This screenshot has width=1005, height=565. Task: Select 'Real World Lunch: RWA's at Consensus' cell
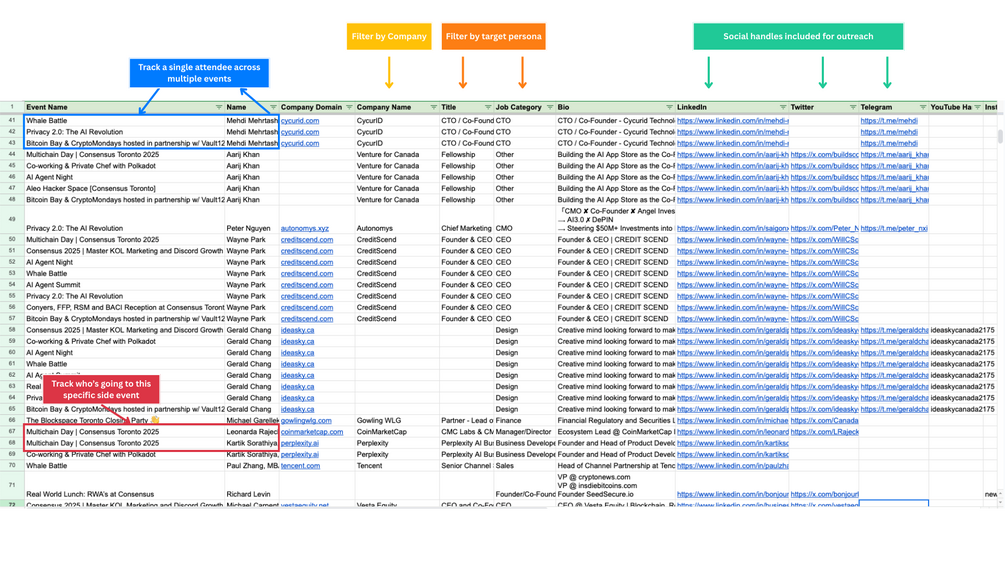click(124, 486)
